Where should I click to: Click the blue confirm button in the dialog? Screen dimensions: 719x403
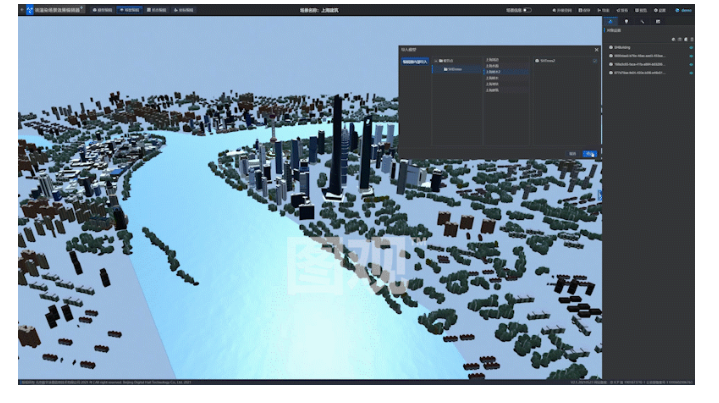pyautogui.click(x=590, y=154)
